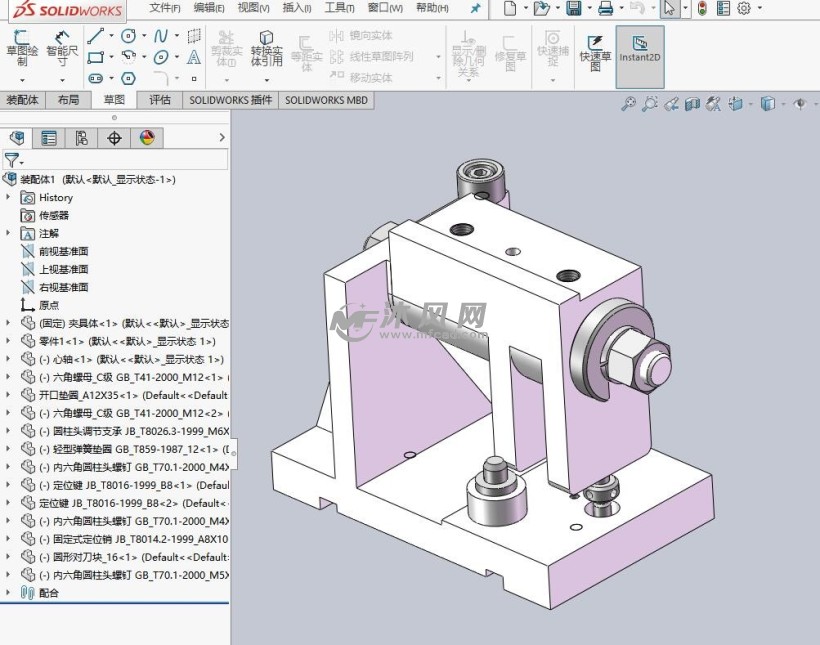Open the ConfigurationManager tab
The height and width of the screenshot is (645, 820).
click(x=82, y=138)
